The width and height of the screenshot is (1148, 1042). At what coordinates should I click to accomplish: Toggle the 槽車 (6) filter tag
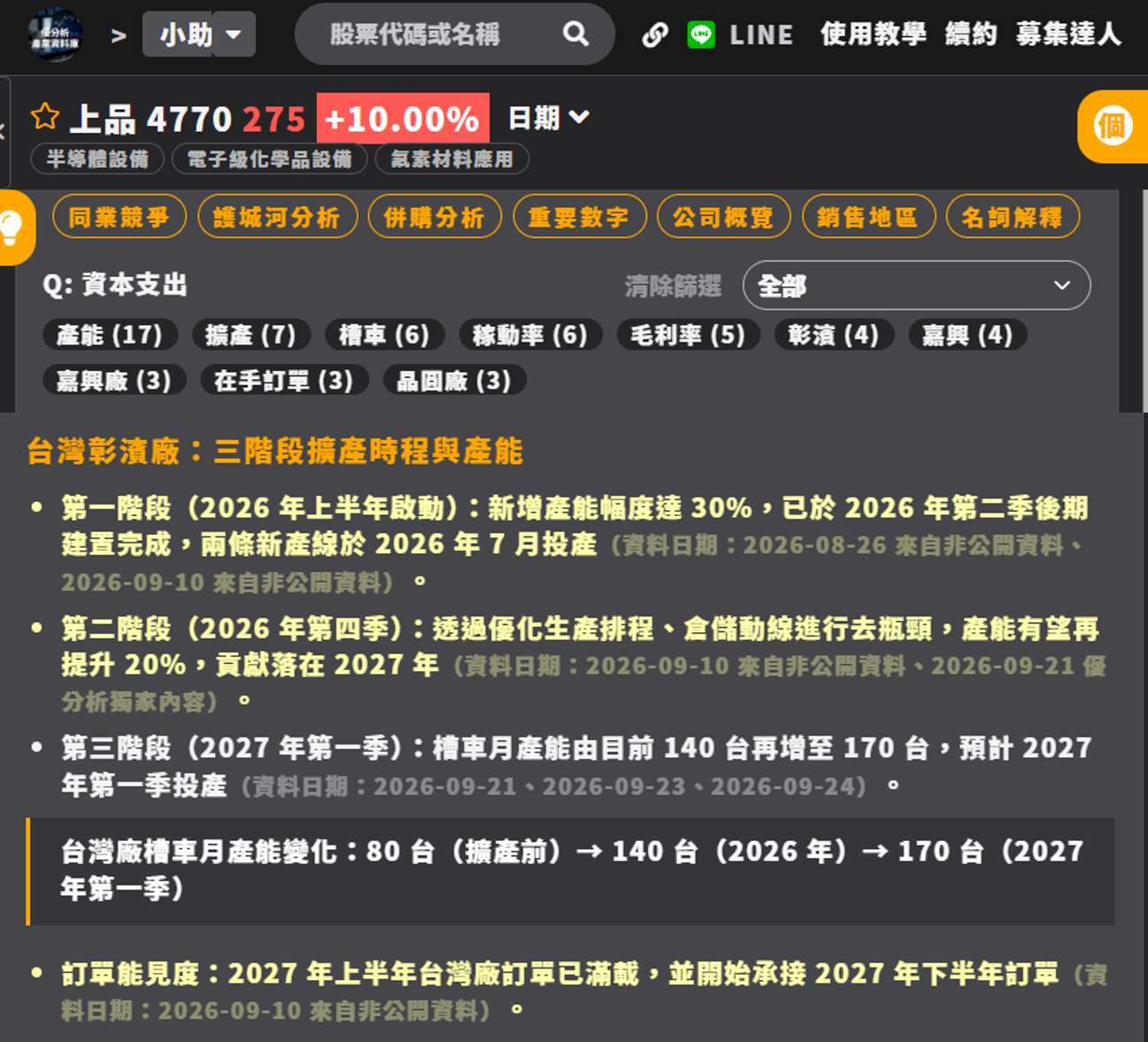(384, 335)
